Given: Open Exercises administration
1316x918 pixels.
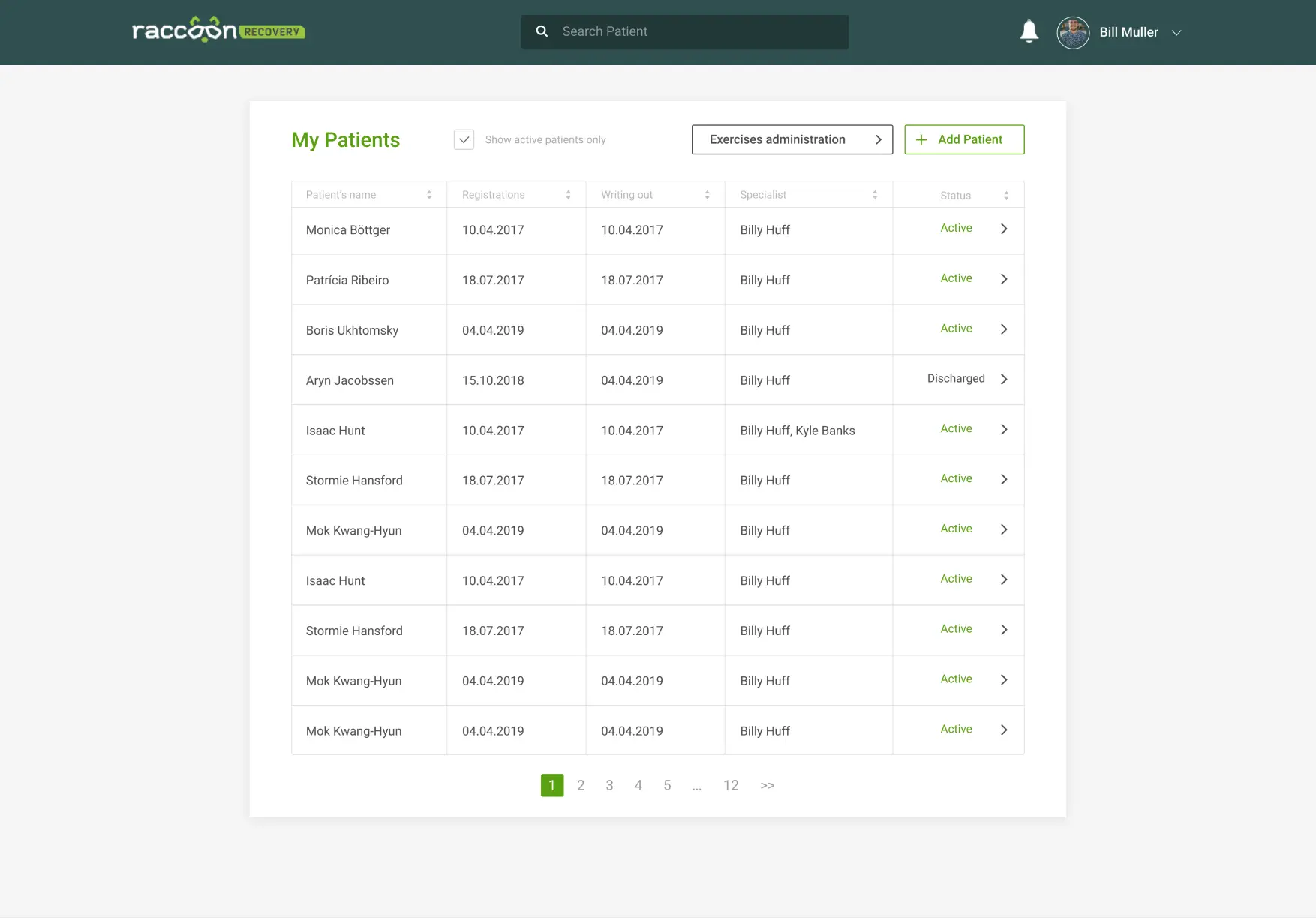Looking at the screenshot, I should point(792,139).
